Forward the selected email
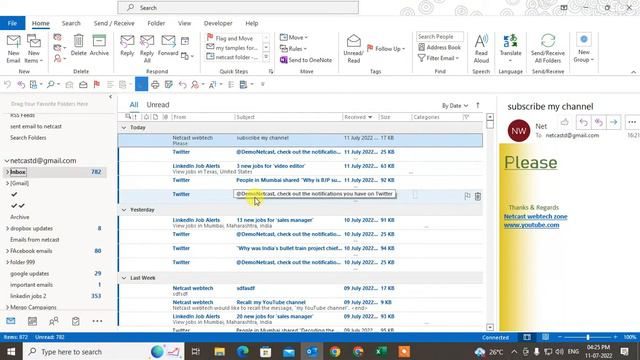The image size is (640, 360). click(x=168, y=45)
